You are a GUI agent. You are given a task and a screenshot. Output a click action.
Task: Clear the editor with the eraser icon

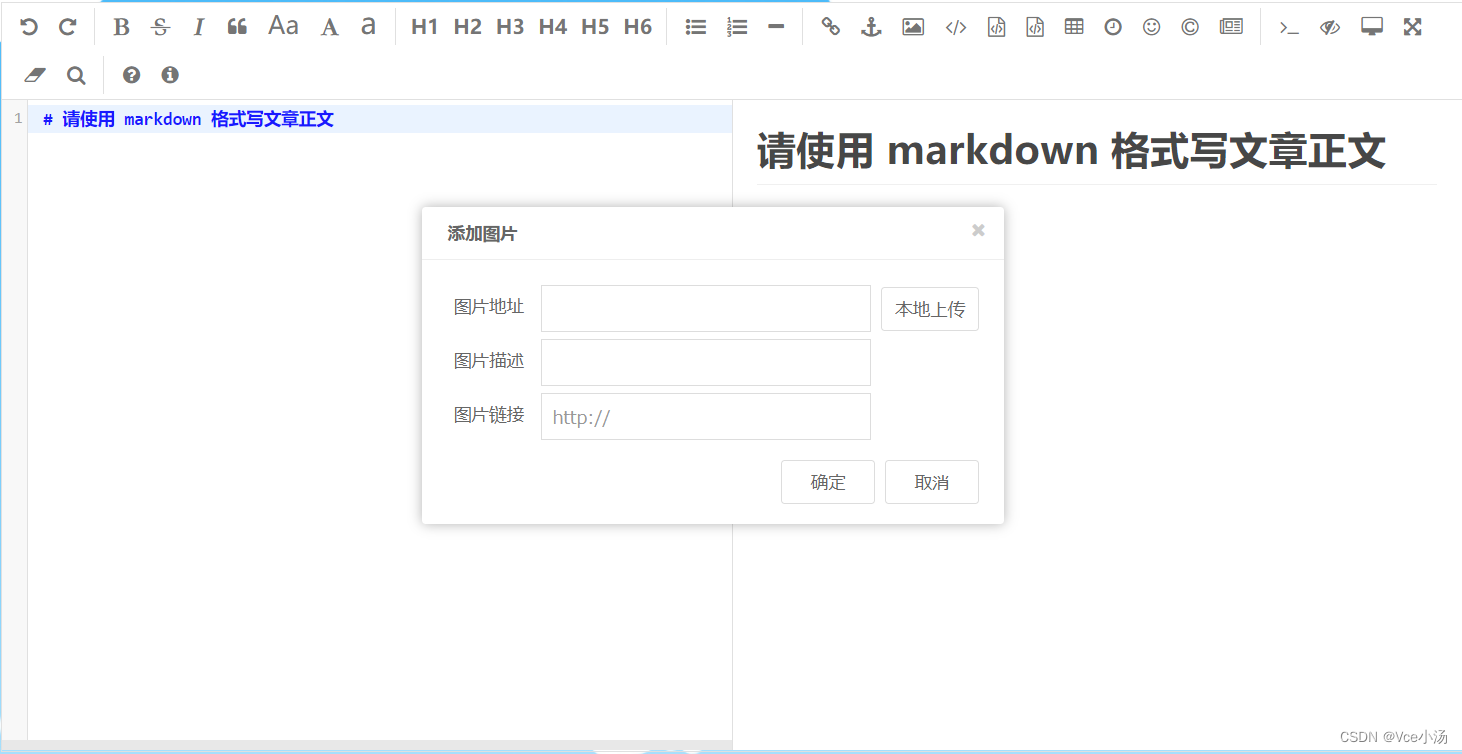(35, 75)
